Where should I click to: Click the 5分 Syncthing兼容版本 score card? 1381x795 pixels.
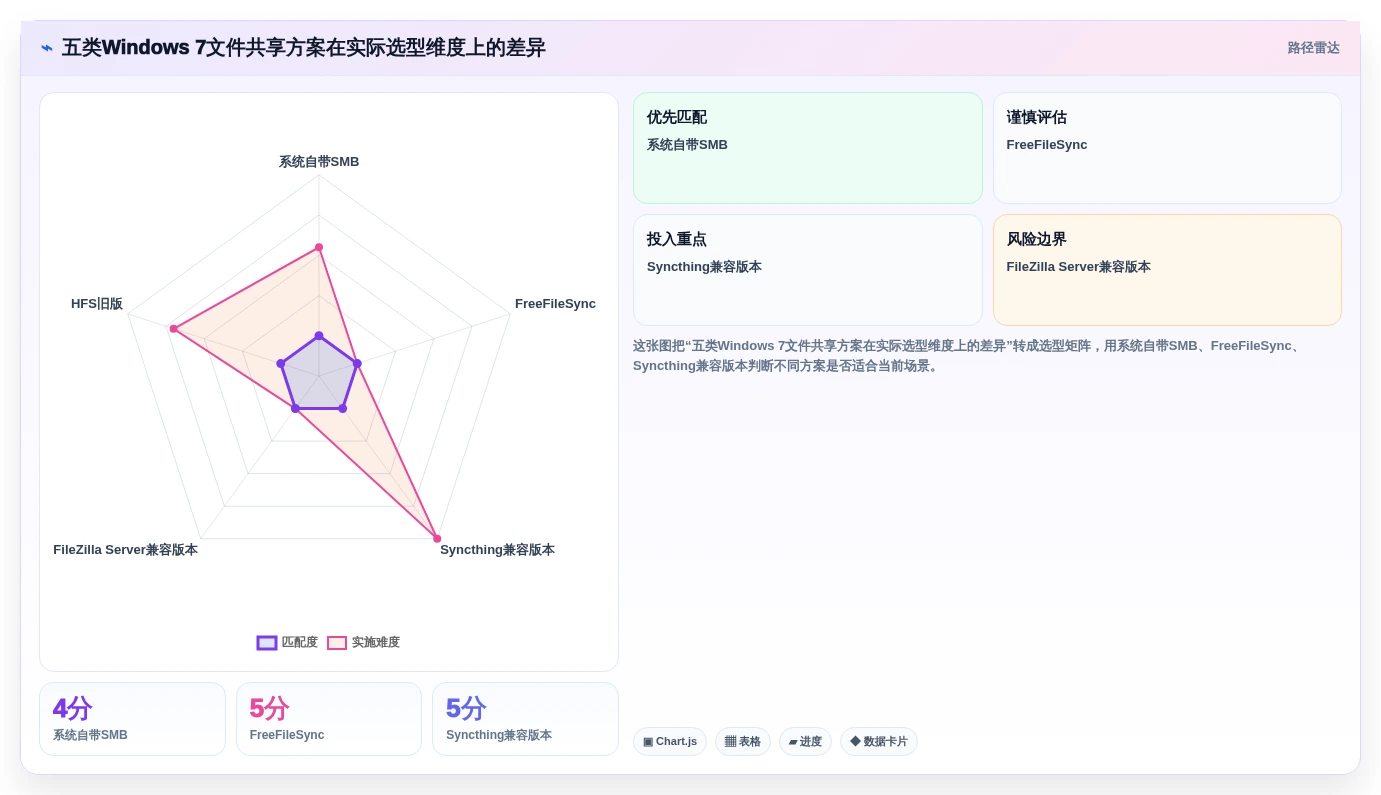[x=525, y=719]
